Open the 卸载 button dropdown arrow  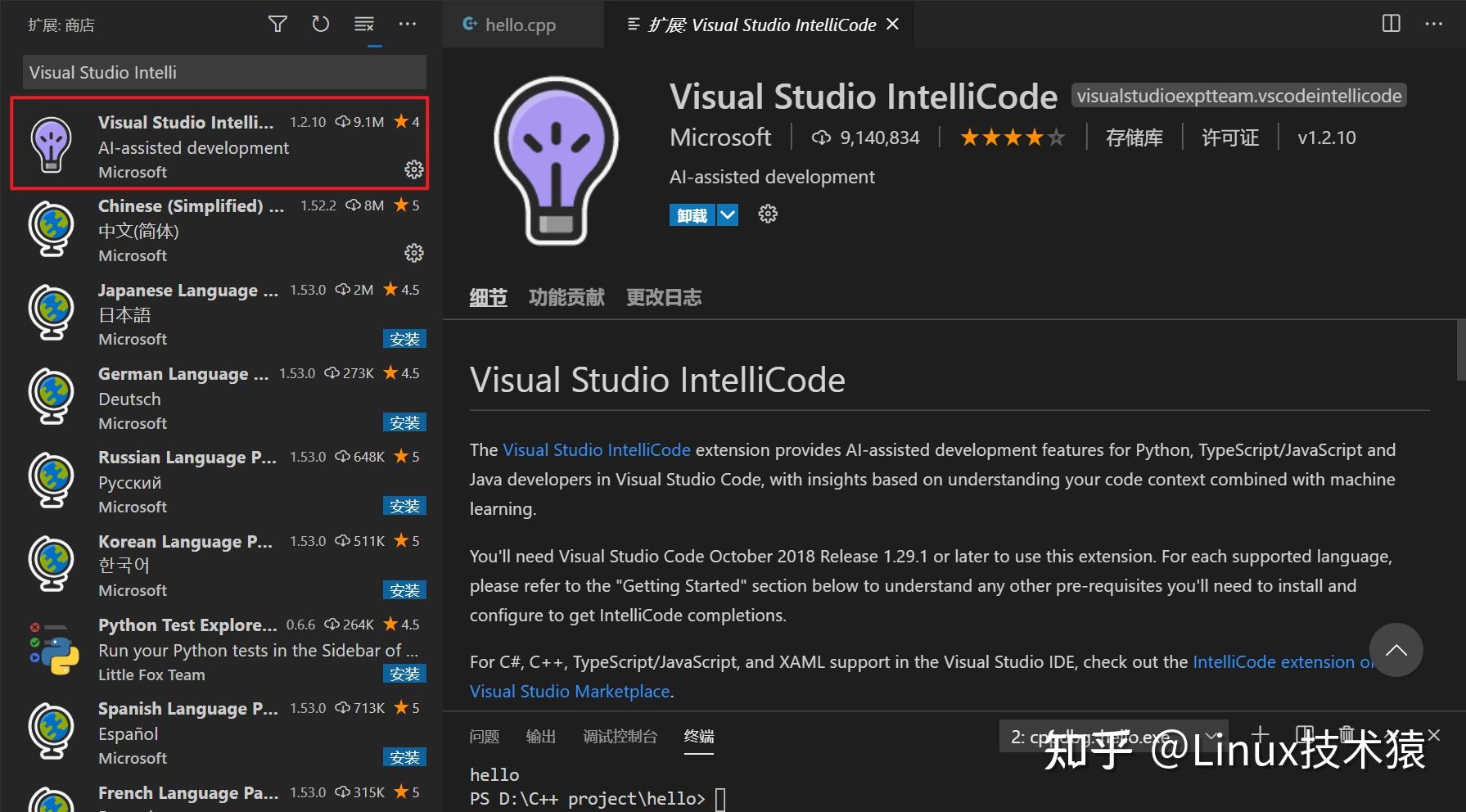click(x=727, y=214)
